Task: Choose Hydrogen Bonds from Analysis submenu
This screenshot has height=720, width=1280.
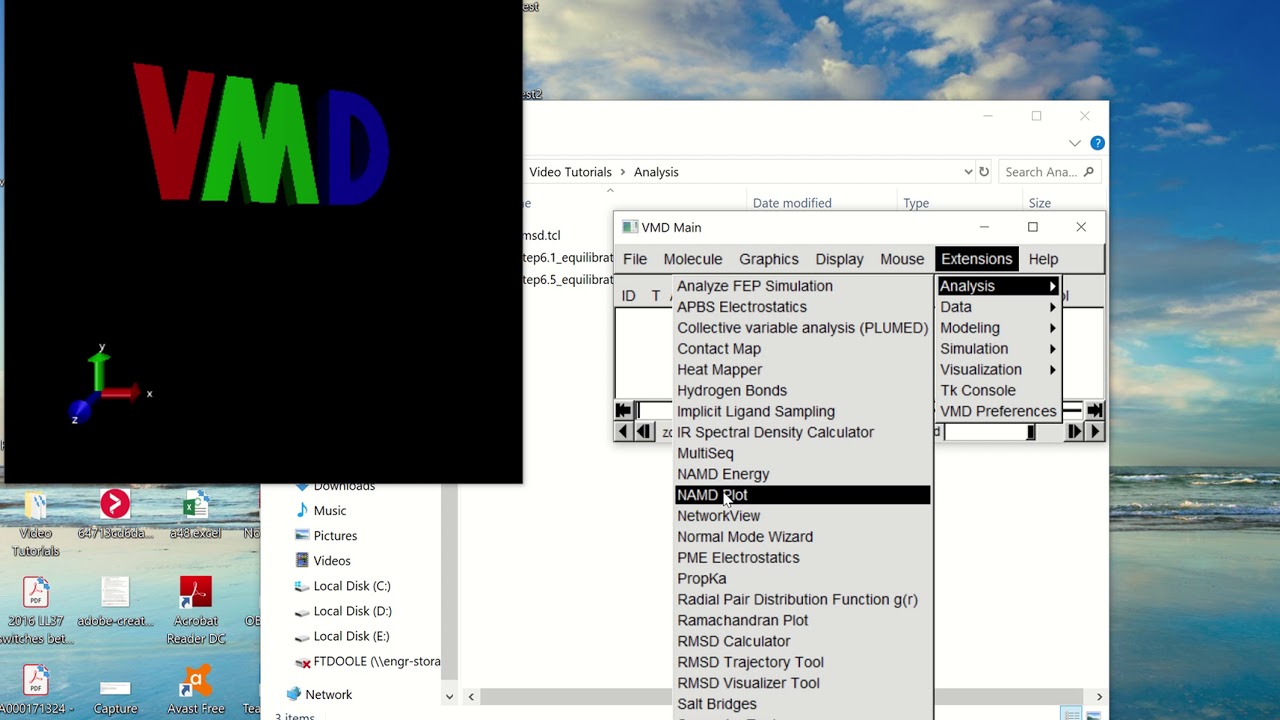Action: point(803,391)
